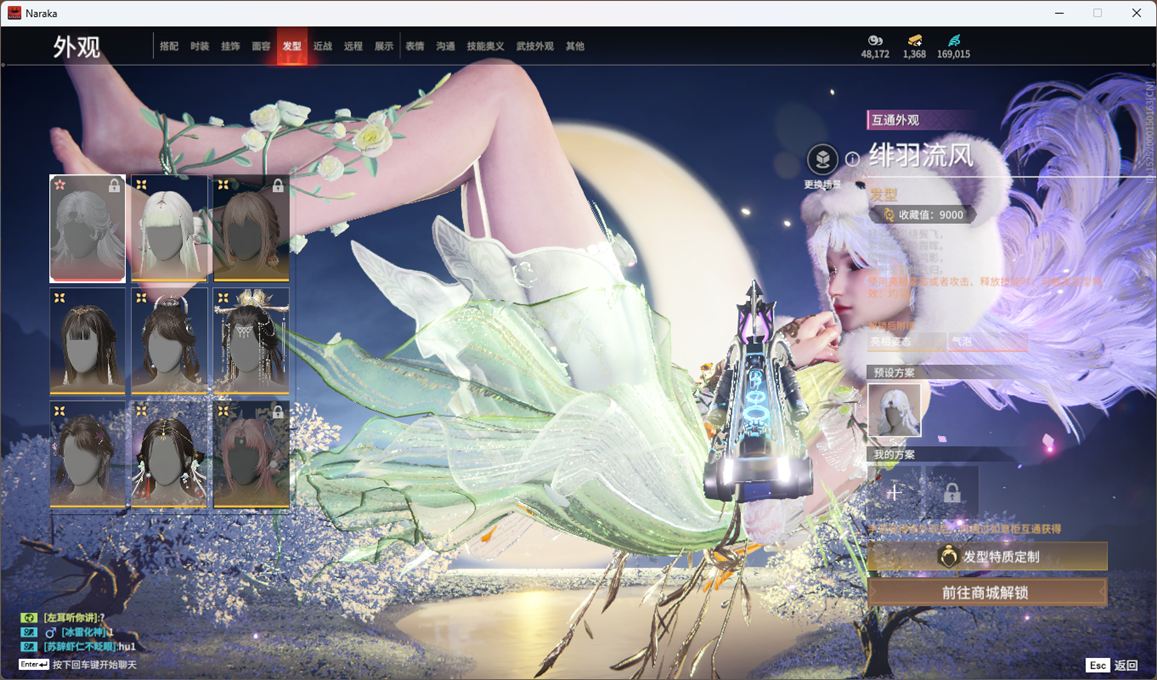
Task: Open the info icon beside 绯羽流风
Action: (852, 159)
